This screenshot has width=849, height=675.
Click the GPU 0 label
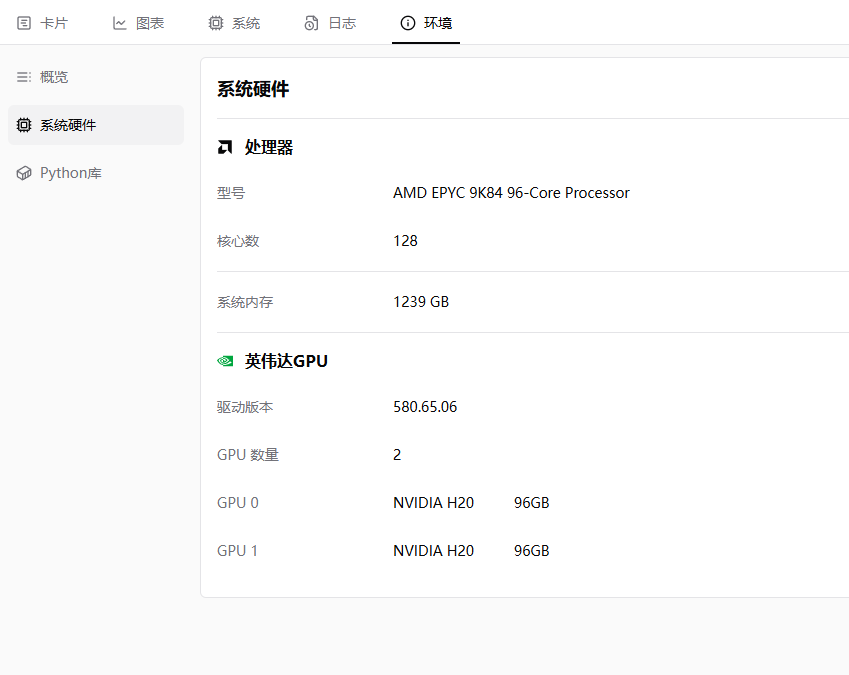[x=238, y=503]
